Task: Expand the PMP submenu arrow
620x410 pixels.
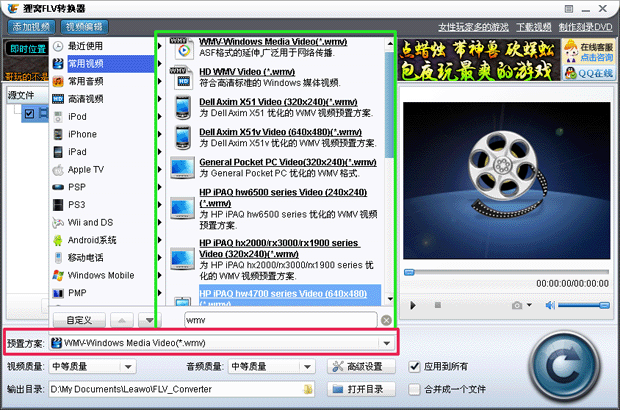Action: pos(159,293)
